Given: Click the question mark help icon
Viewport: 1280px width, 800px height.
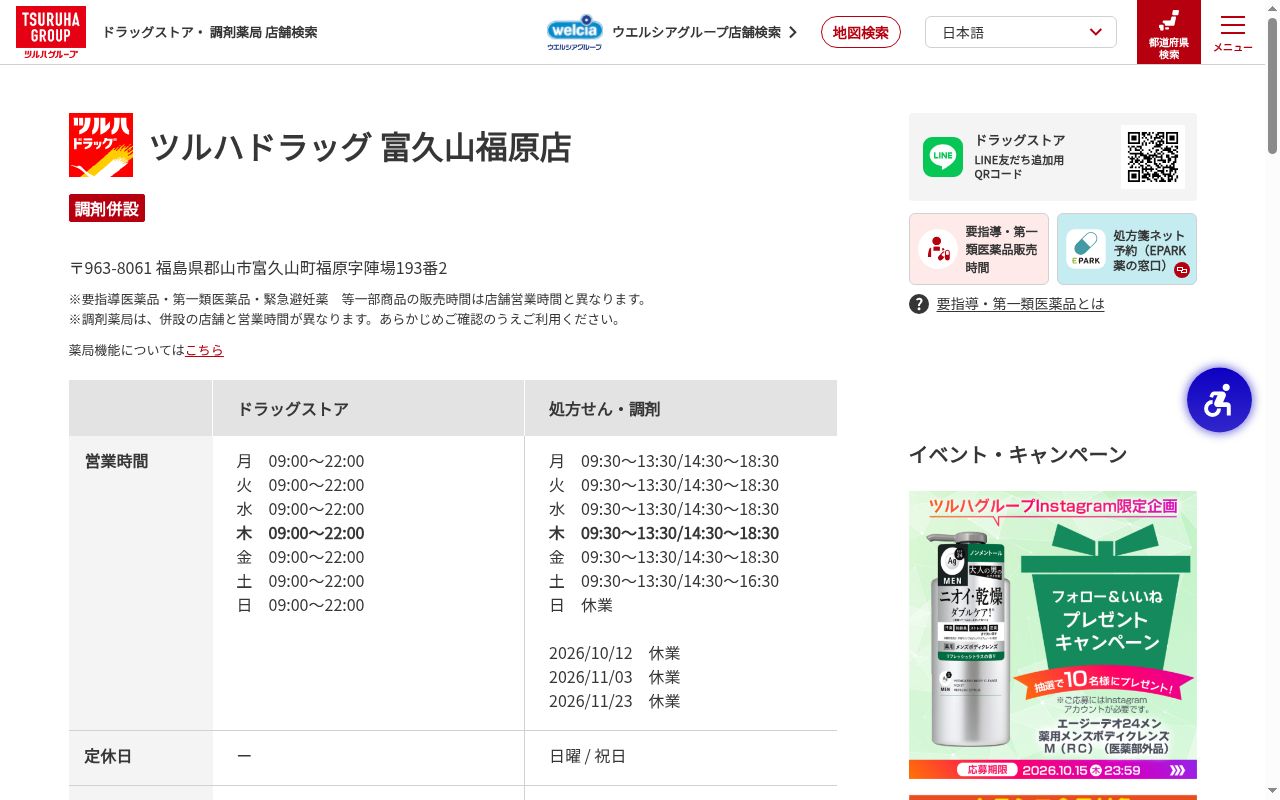Looking at the screenshot, I should coord(919,304).
